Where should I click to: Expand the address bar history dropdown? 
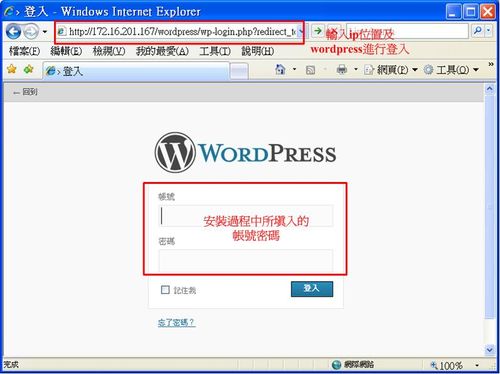[301, 32]
